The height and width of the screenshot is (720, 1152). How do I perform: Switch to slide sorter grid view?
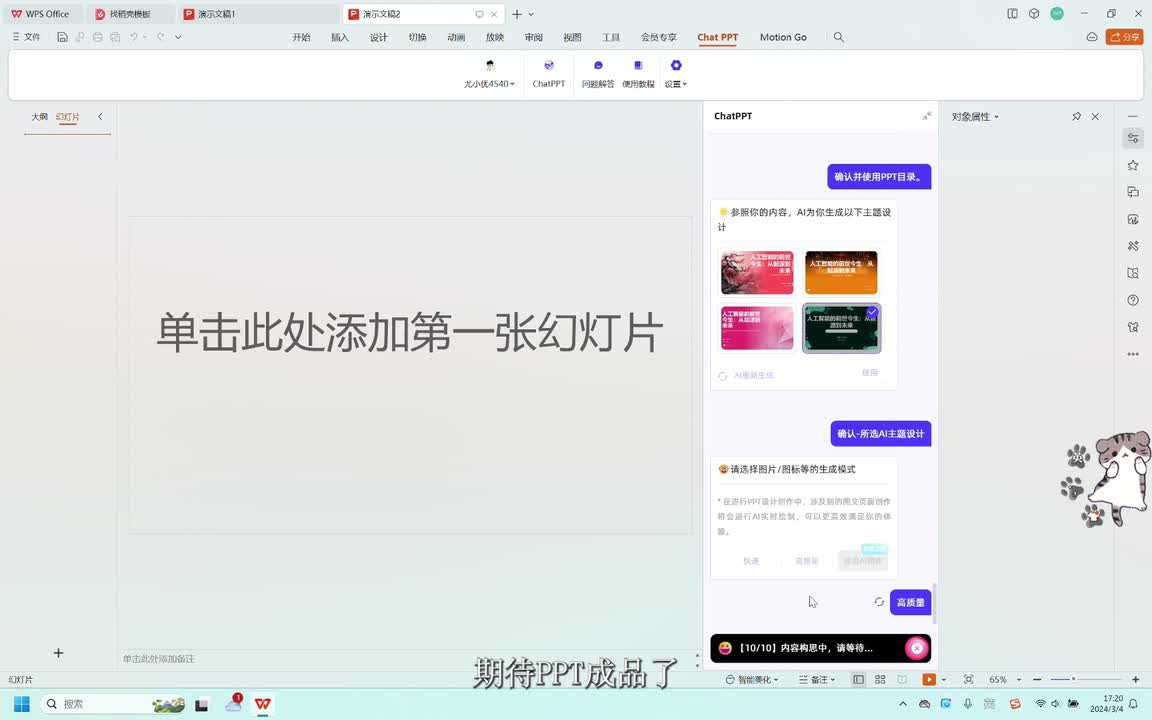point(880,680)
